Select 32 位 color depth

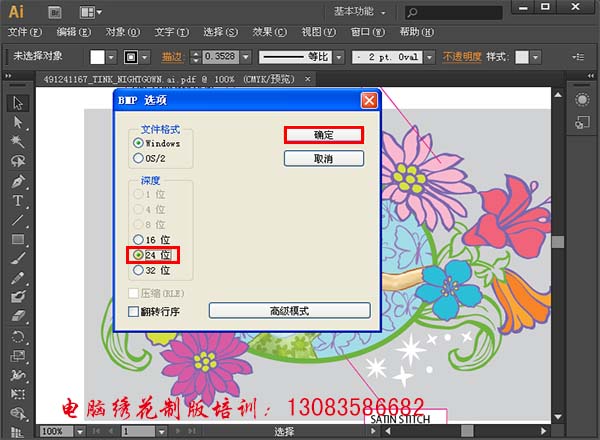point(139,270)
